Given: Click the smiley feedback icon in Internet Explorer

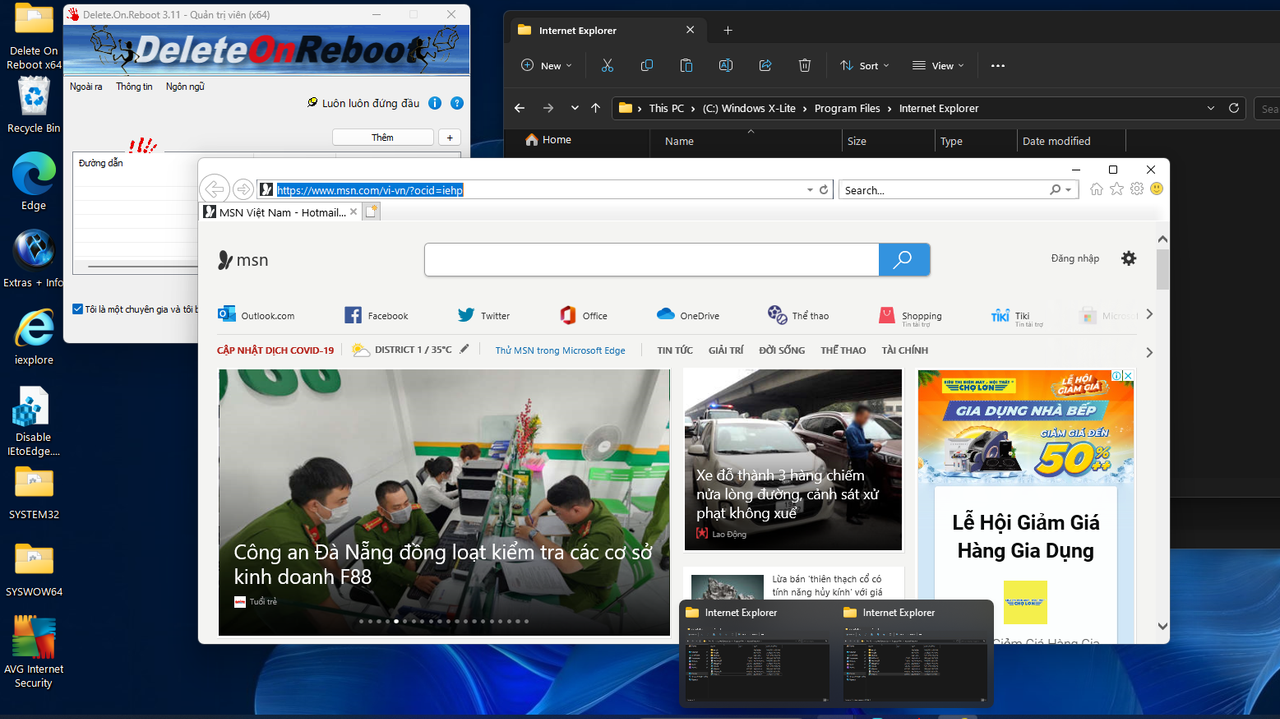Looking at the screenshot, I should point(1157,189).
